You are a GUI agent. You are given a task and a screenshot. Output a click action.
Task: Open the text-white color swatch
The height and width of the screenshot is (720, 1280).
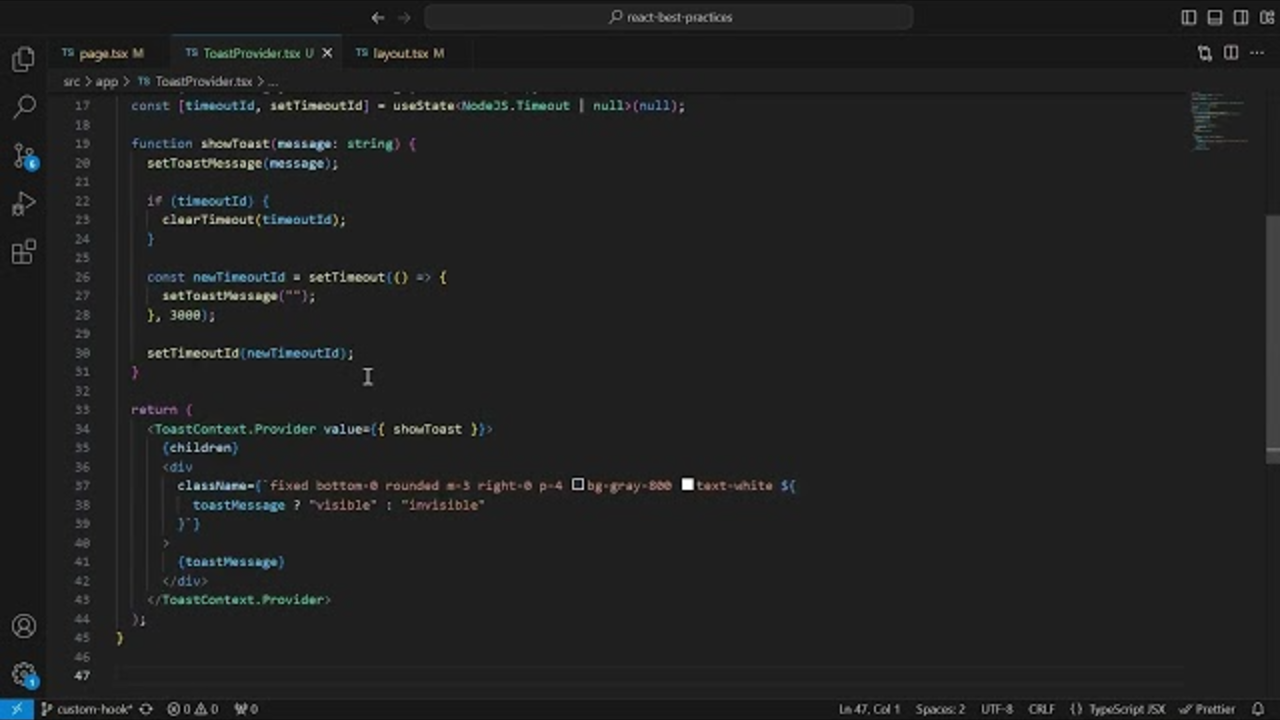pyautogui.click(x=687, y=485)
